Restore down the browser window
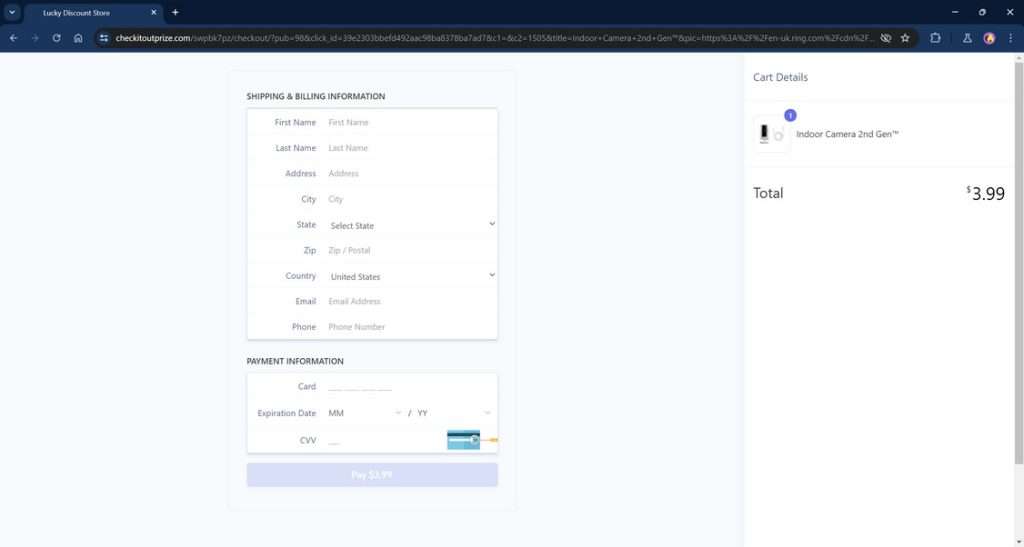This screenshot has width=1024, height=547. tap(982, 12)
